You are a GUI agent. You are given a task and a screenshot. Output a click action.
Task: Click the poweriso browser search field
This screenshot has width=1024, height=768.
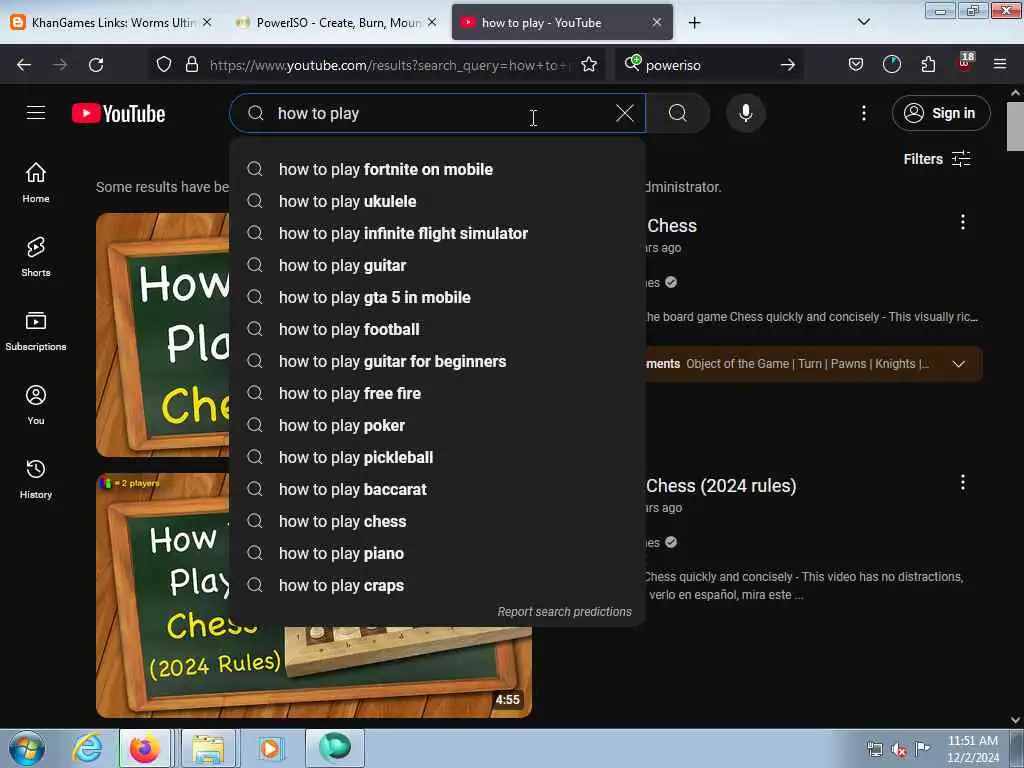point(708,65)
